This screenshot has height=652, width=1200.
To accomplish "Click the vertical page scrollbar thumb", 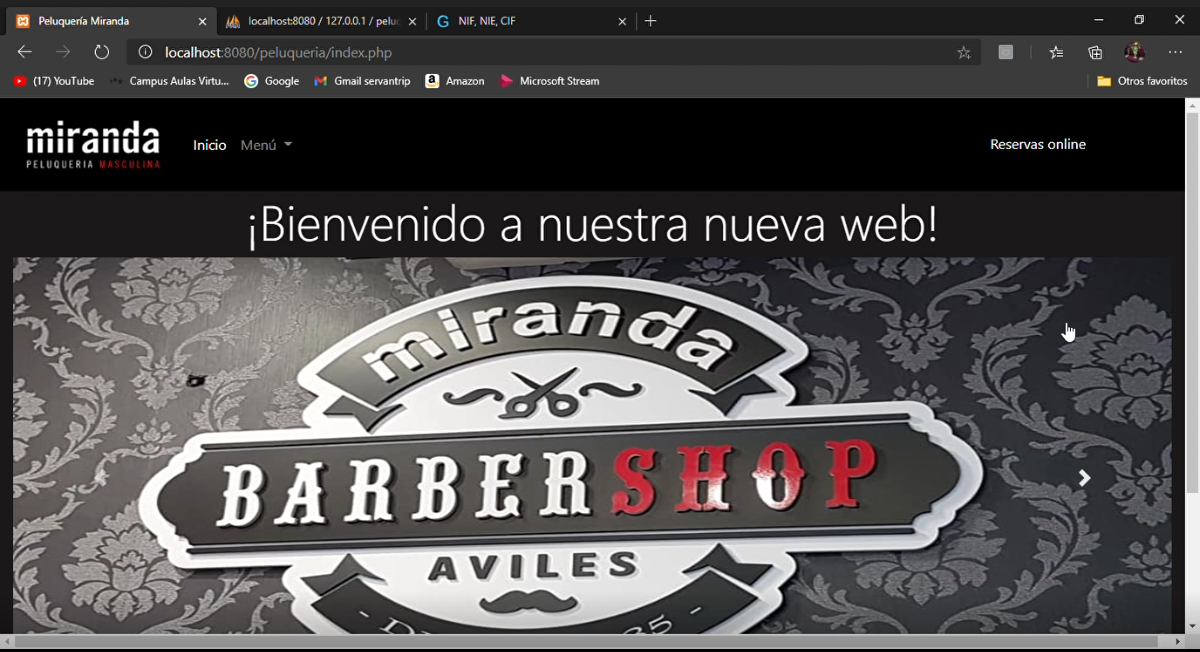I will [1192, 300].
